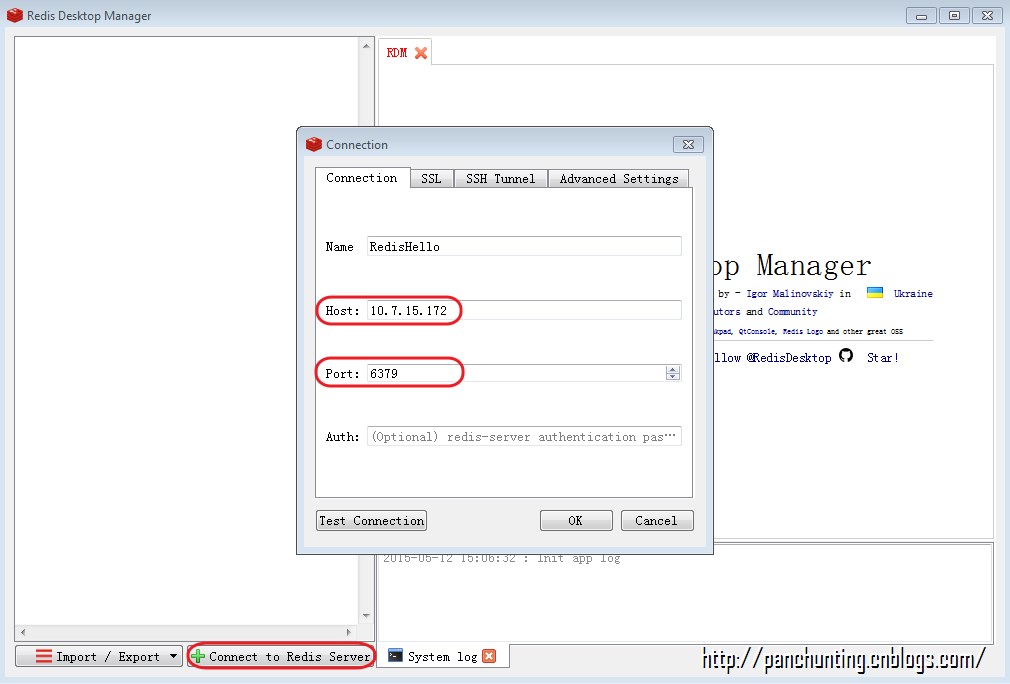Increase the Port value with up arrow

(x=672, y=369)
